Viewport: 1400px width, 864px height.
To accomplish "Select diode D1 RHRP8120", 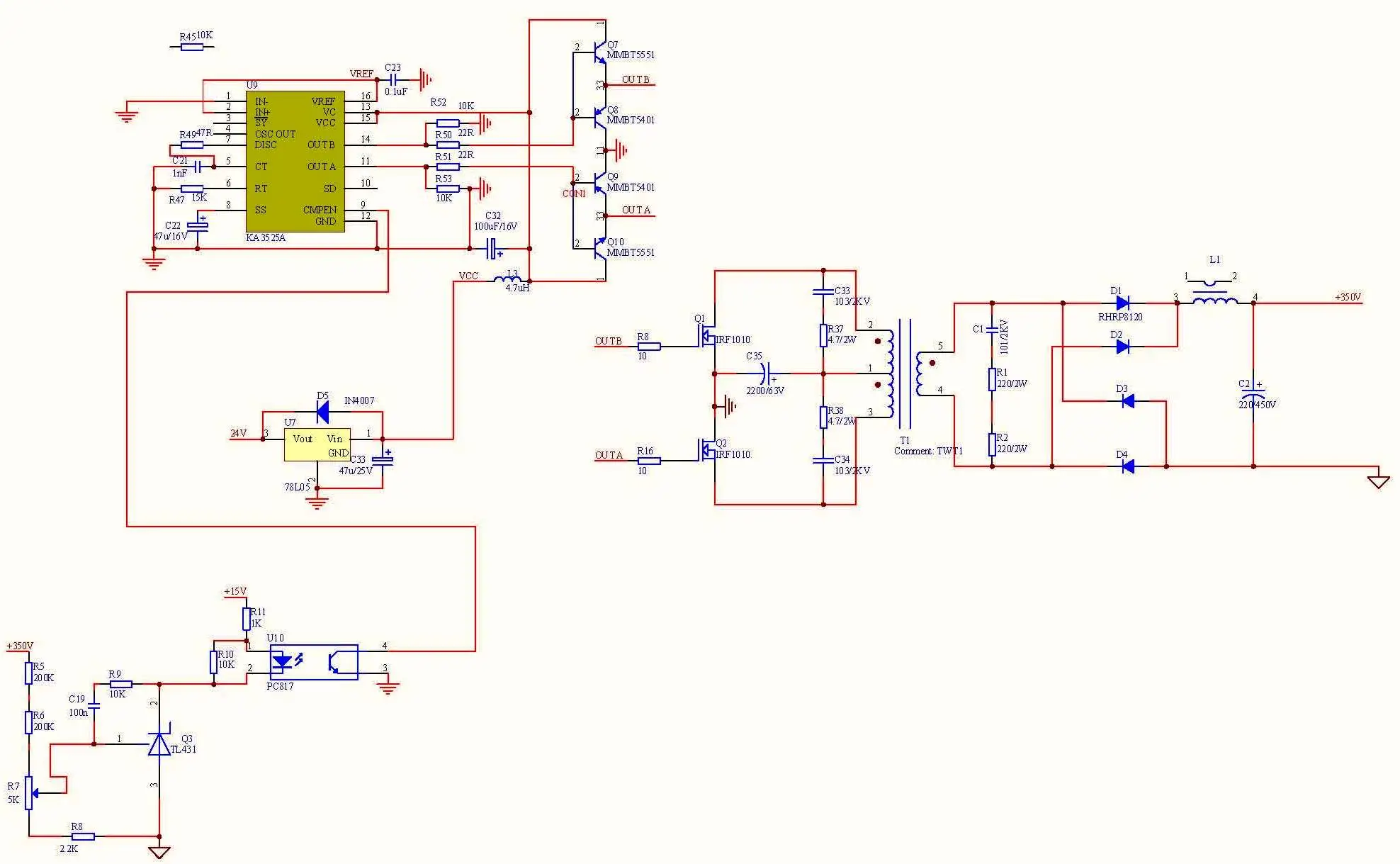I will [1122, 303].
